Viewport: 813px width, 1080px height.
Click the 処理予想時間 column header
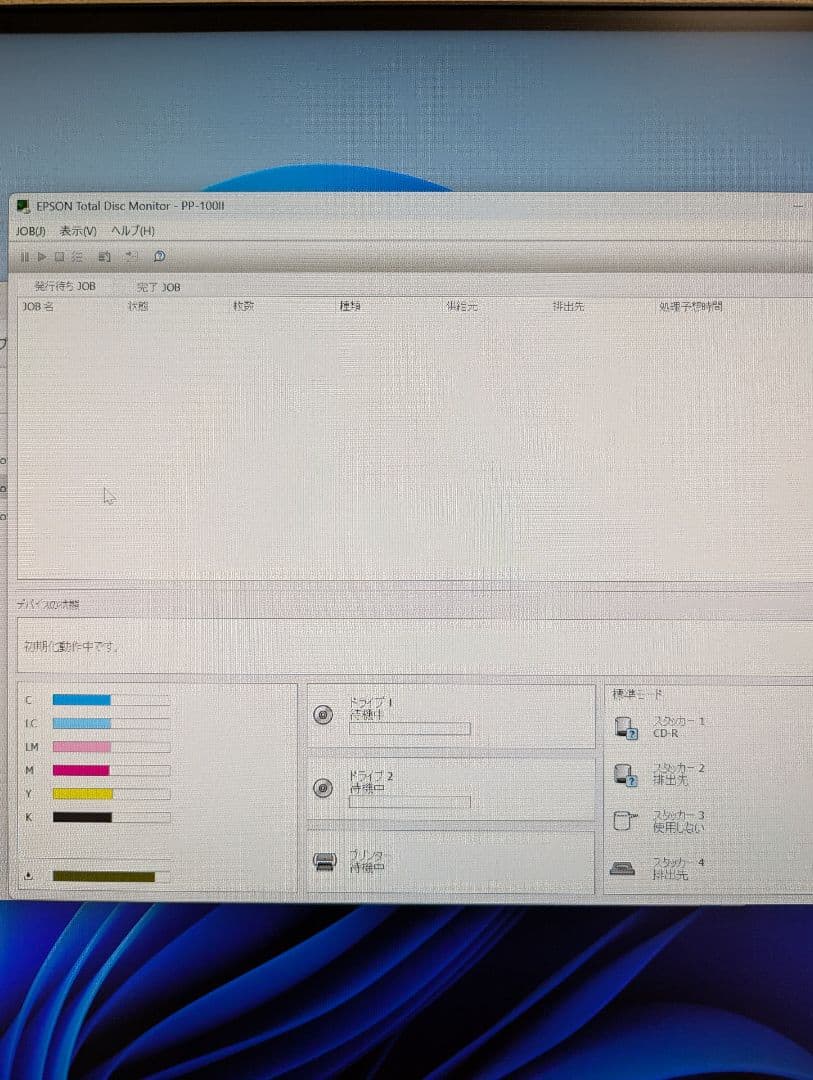click(690, 306)
